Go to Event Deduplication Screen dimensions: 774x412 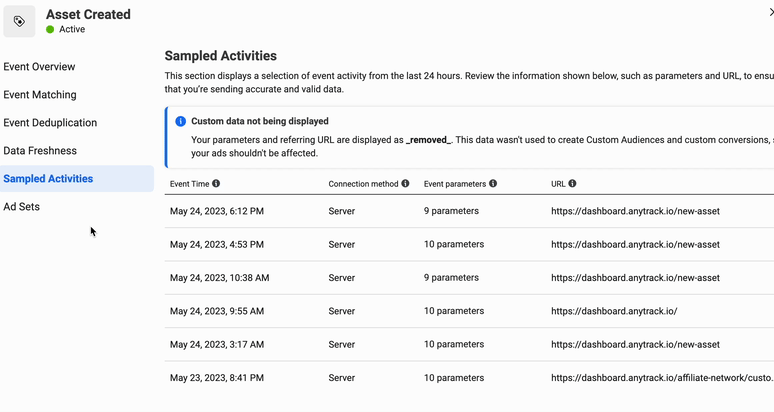point(50,123)
